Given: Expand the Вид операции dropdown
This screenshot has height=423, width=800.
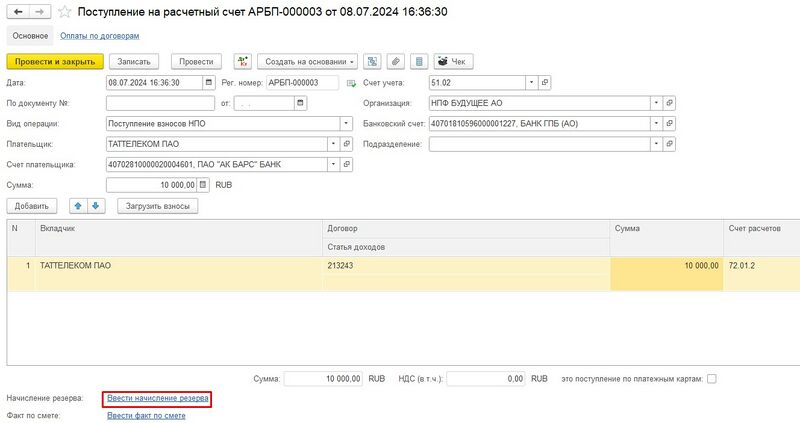Looking at the screenshot, I should 347,123.
